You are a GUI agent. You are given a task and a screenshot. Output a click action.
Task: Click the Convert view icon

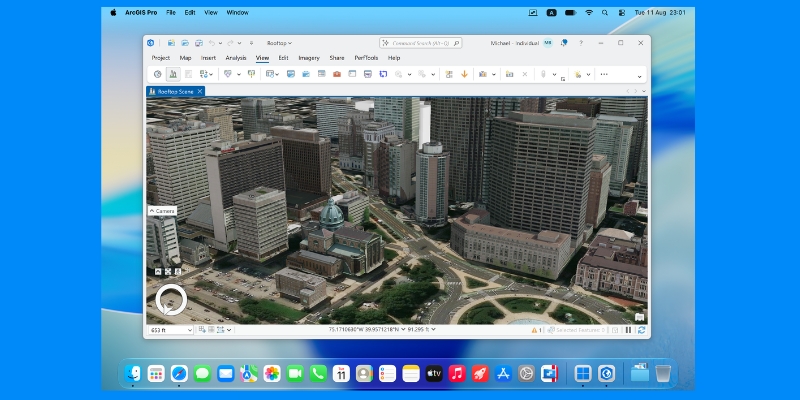point(204,74)
